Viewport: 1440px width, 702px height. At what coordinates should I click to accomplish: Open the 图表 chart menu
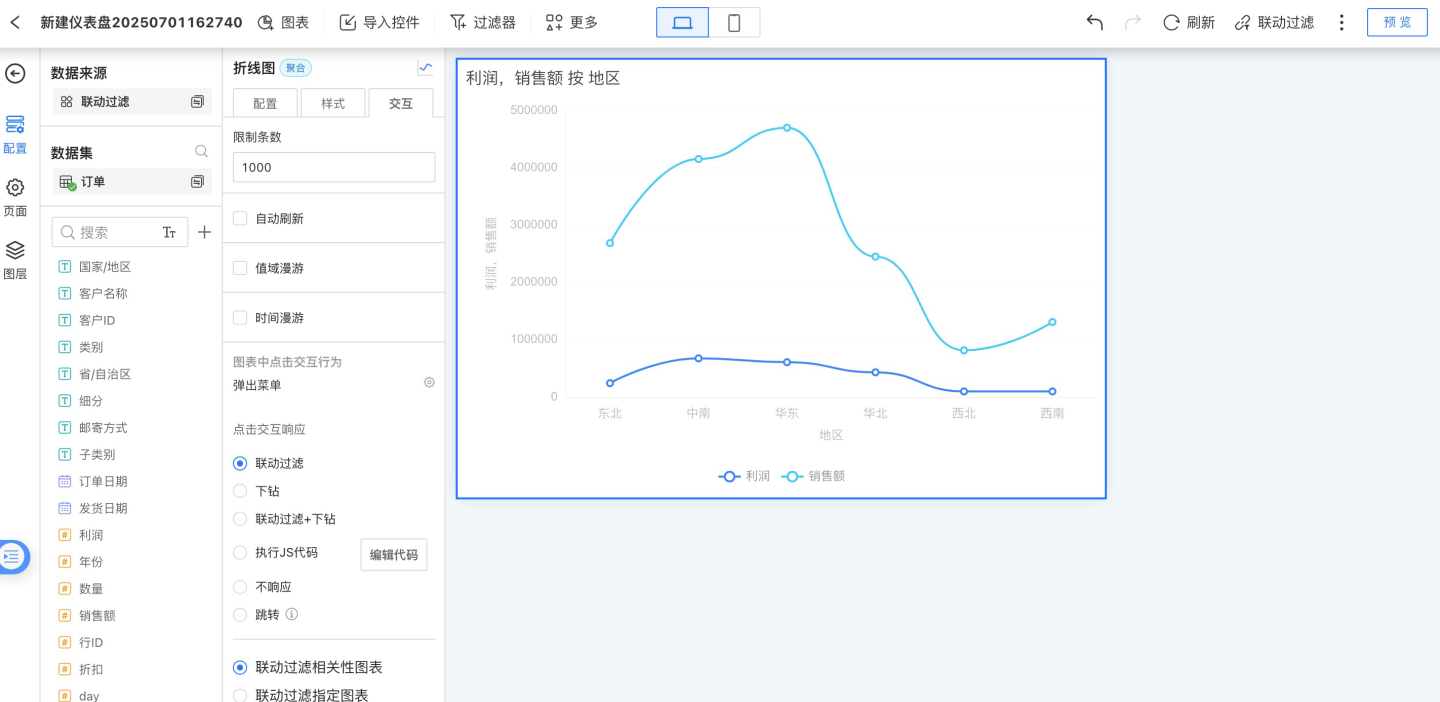283,22
